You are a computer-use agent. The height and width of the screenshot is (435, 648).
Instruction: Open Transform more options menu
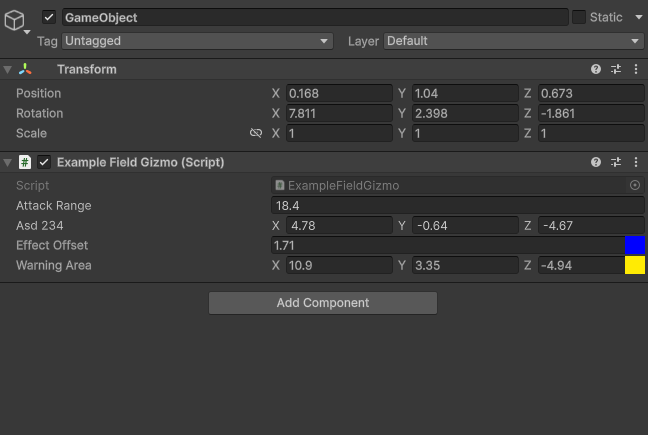click(x=636, y=69)
